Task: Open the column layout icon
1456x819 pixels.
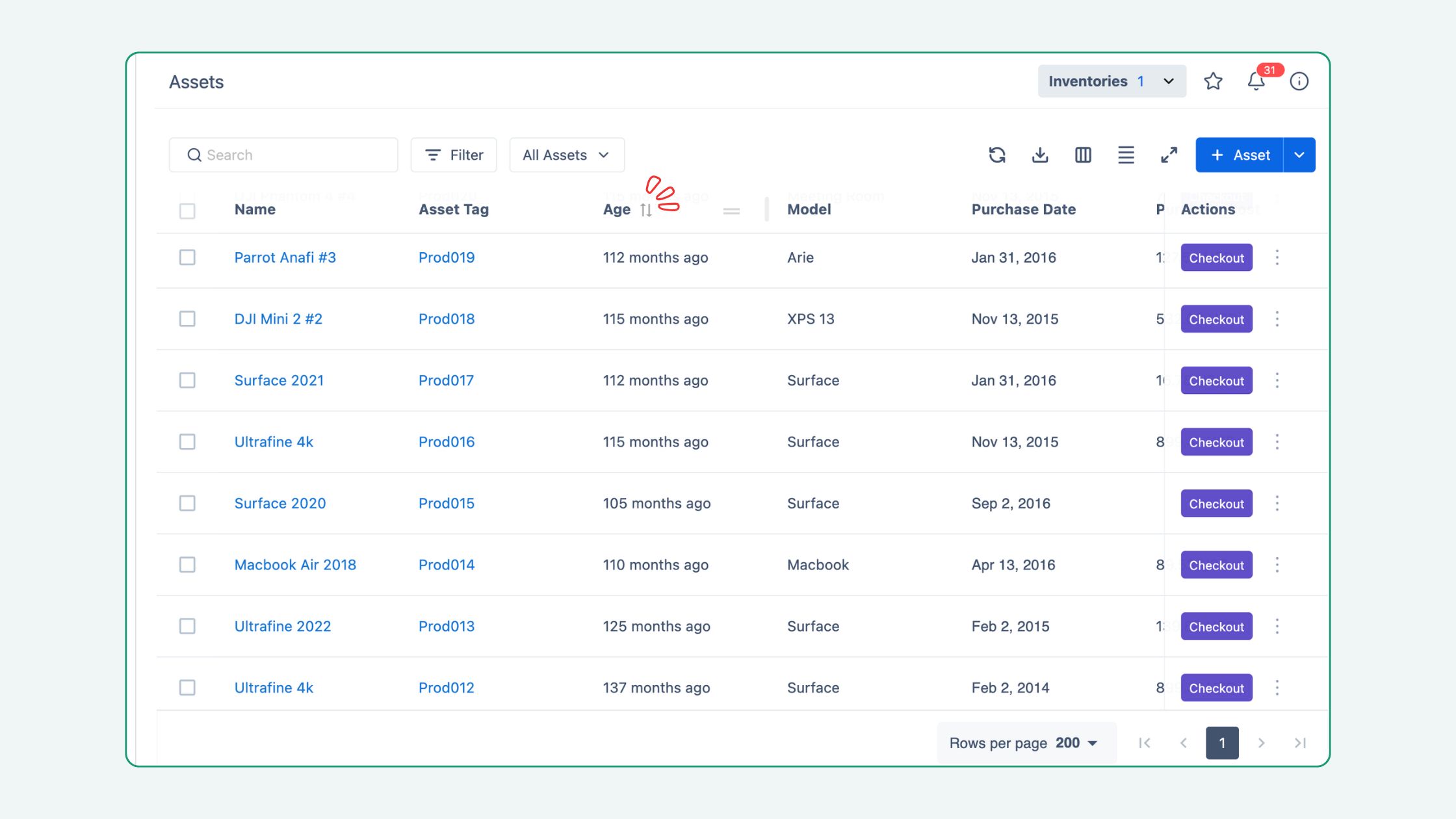Action: (1083, 155)
